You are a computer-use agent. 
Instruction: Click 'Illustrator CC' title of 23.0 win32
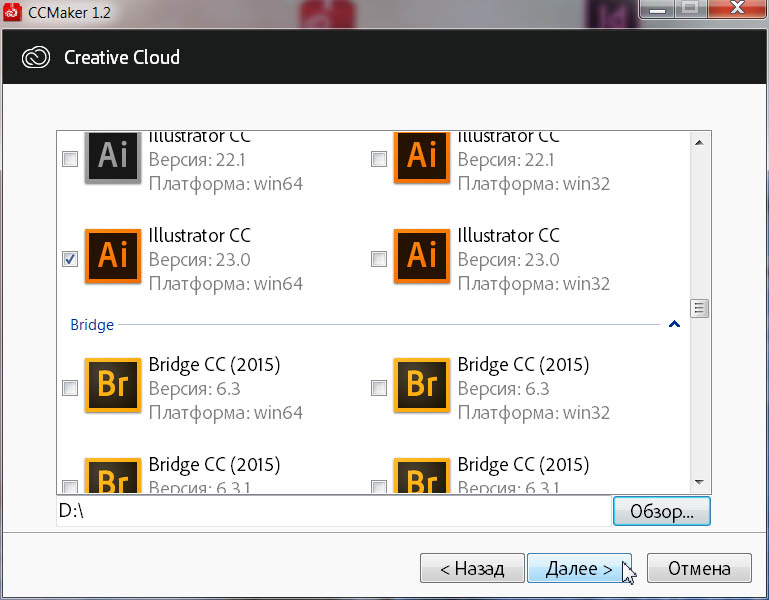click(509, 235)
